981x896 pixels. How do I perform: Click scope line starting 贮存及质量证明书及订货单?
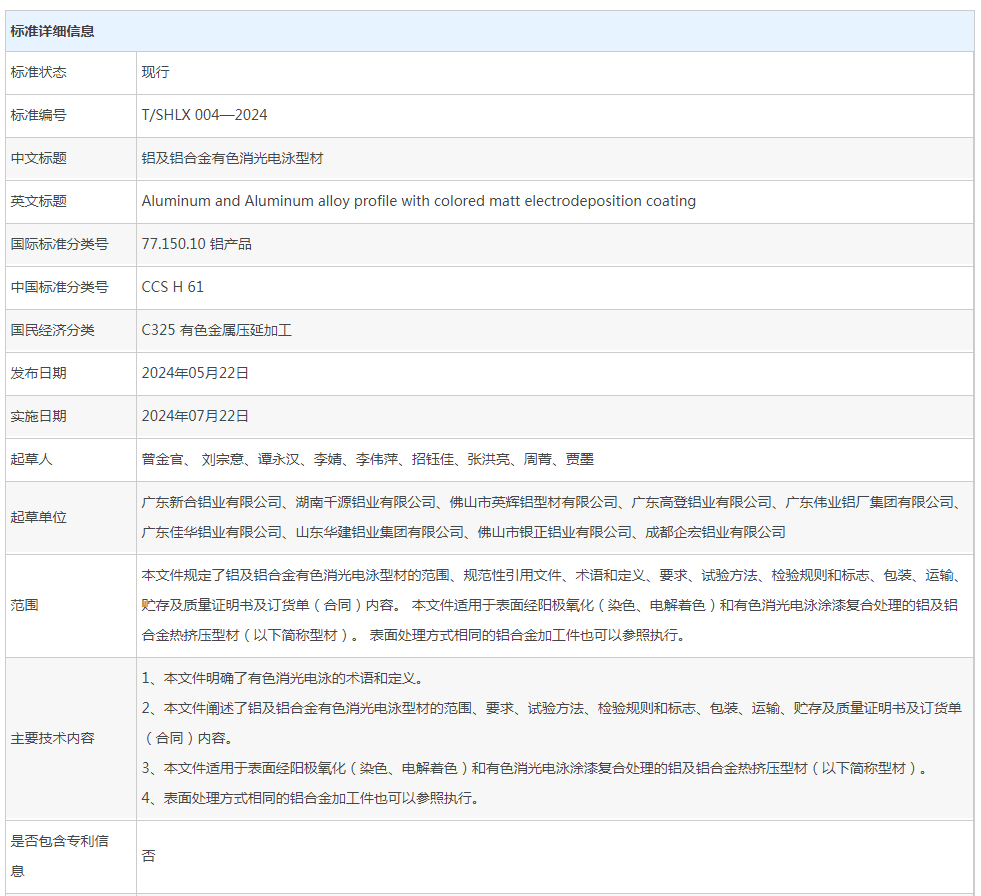click(x=549, y=606)
